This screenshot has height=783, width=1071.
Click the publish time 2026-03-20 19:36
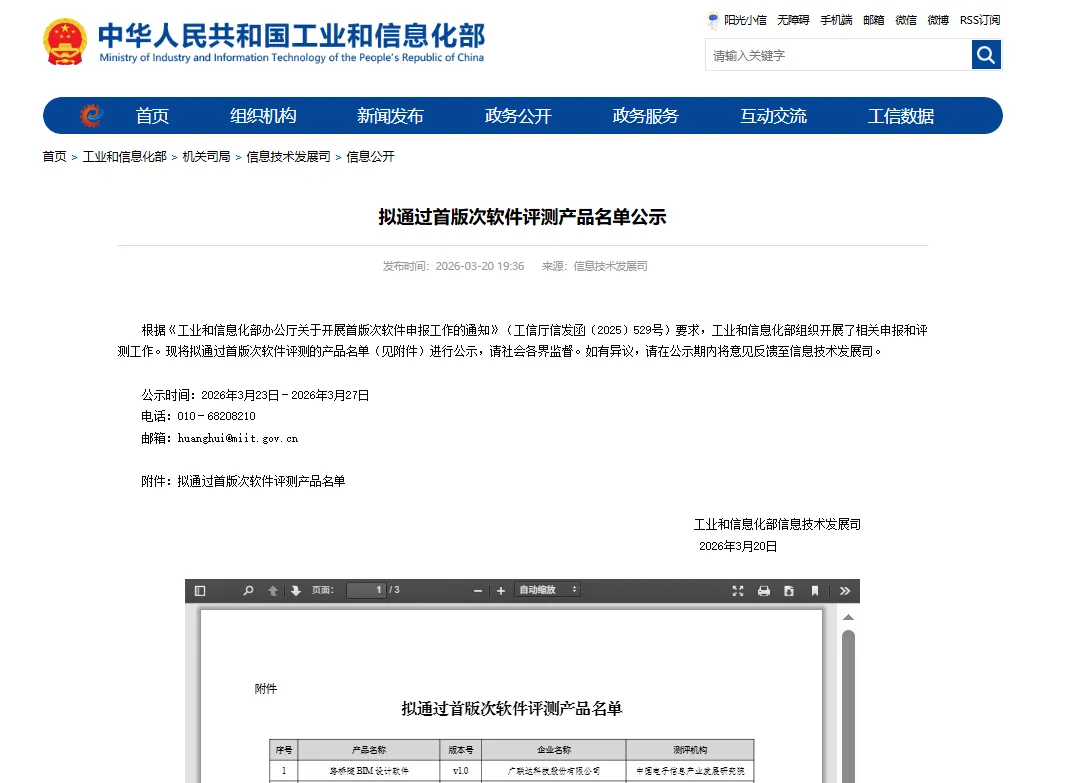[x=479, y=266]
